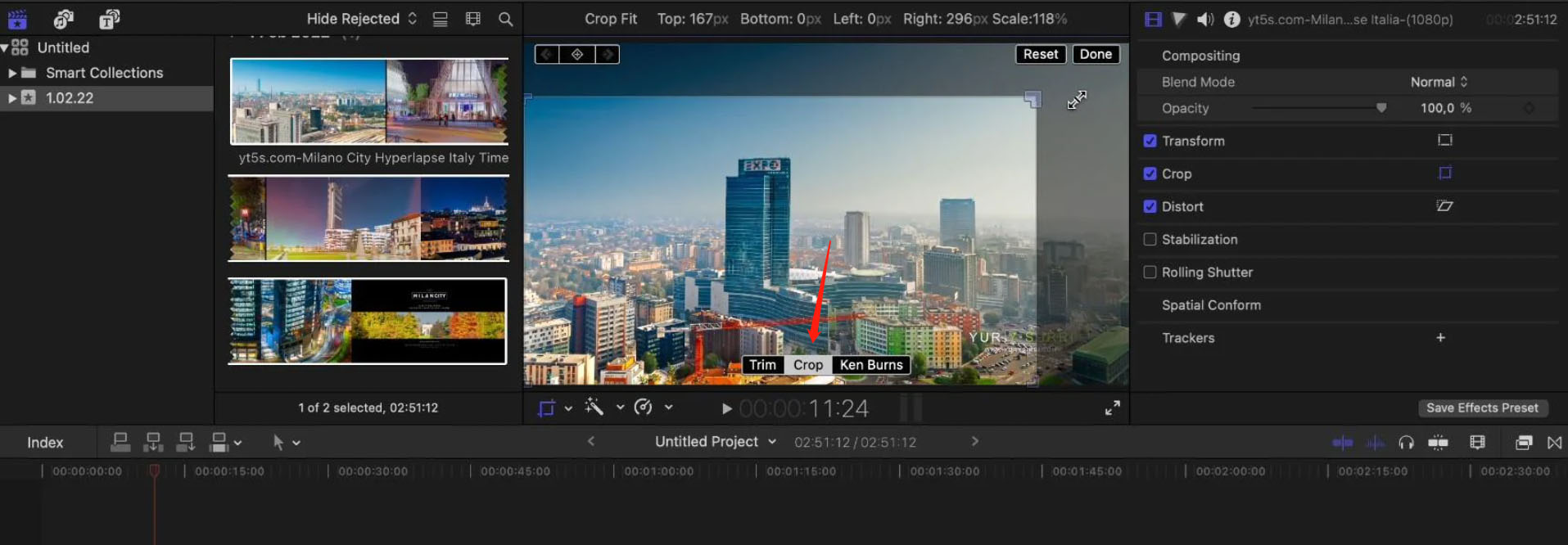Open the timeline Index
1568x545 pixels.
(45, 443)
